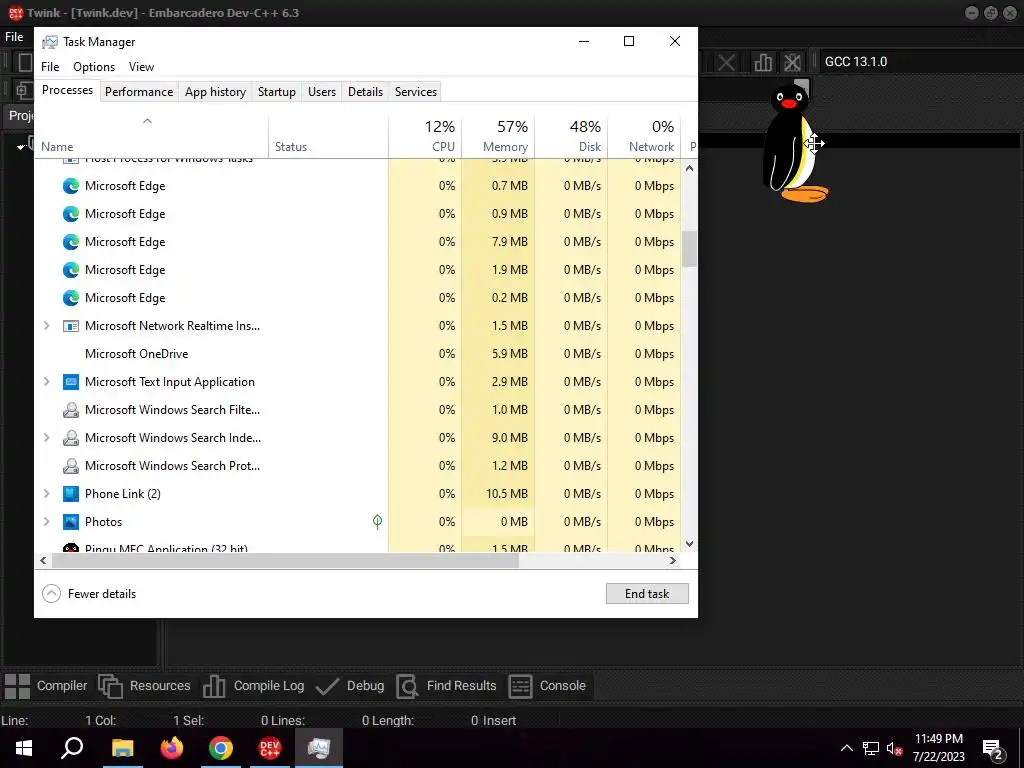1024x768 pixels.
Task: Open the Debug tab in Dev-C++
Action: click(x=350, y=686)
